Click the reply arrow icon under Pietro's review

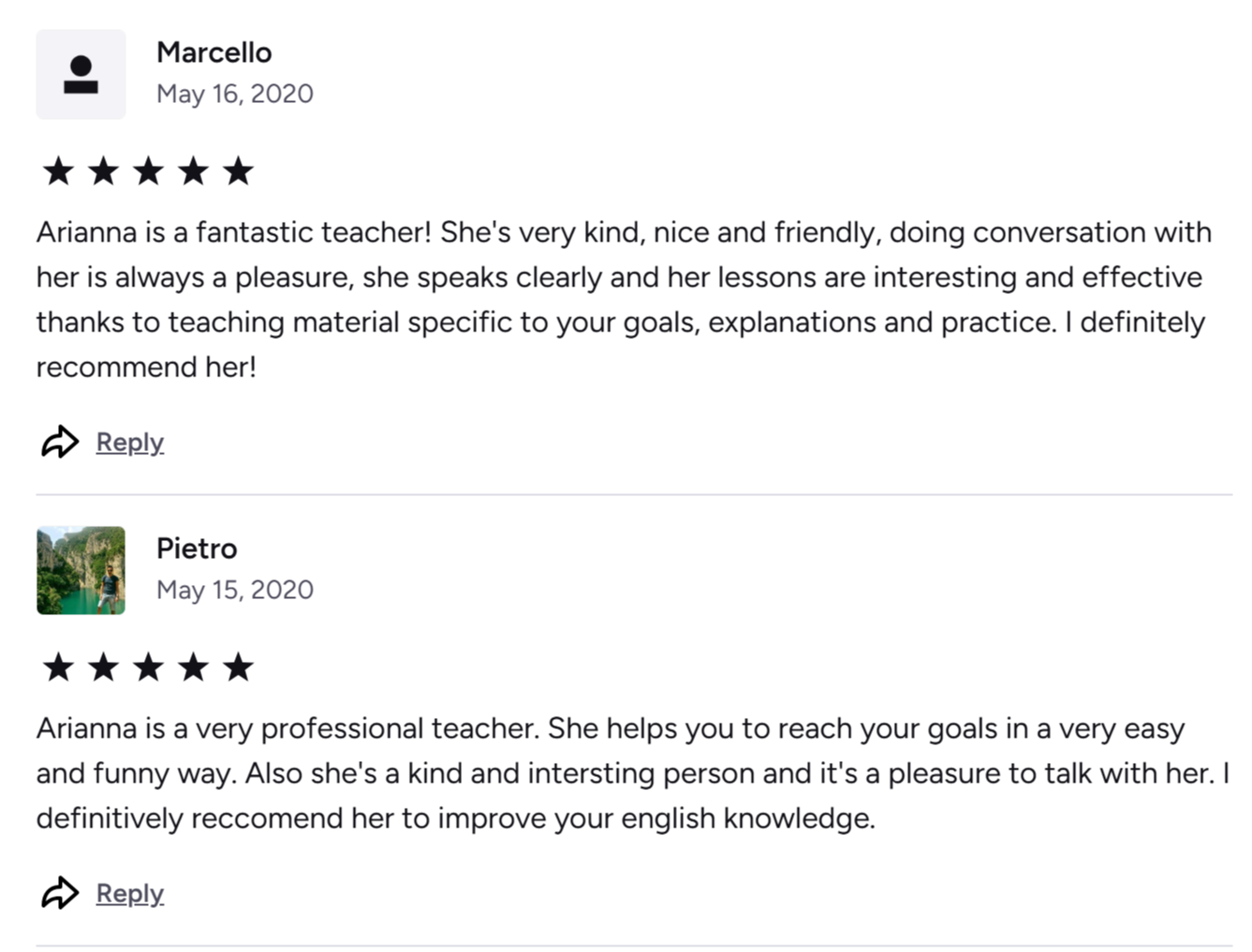pyautogui.click(x=60, y=893)
